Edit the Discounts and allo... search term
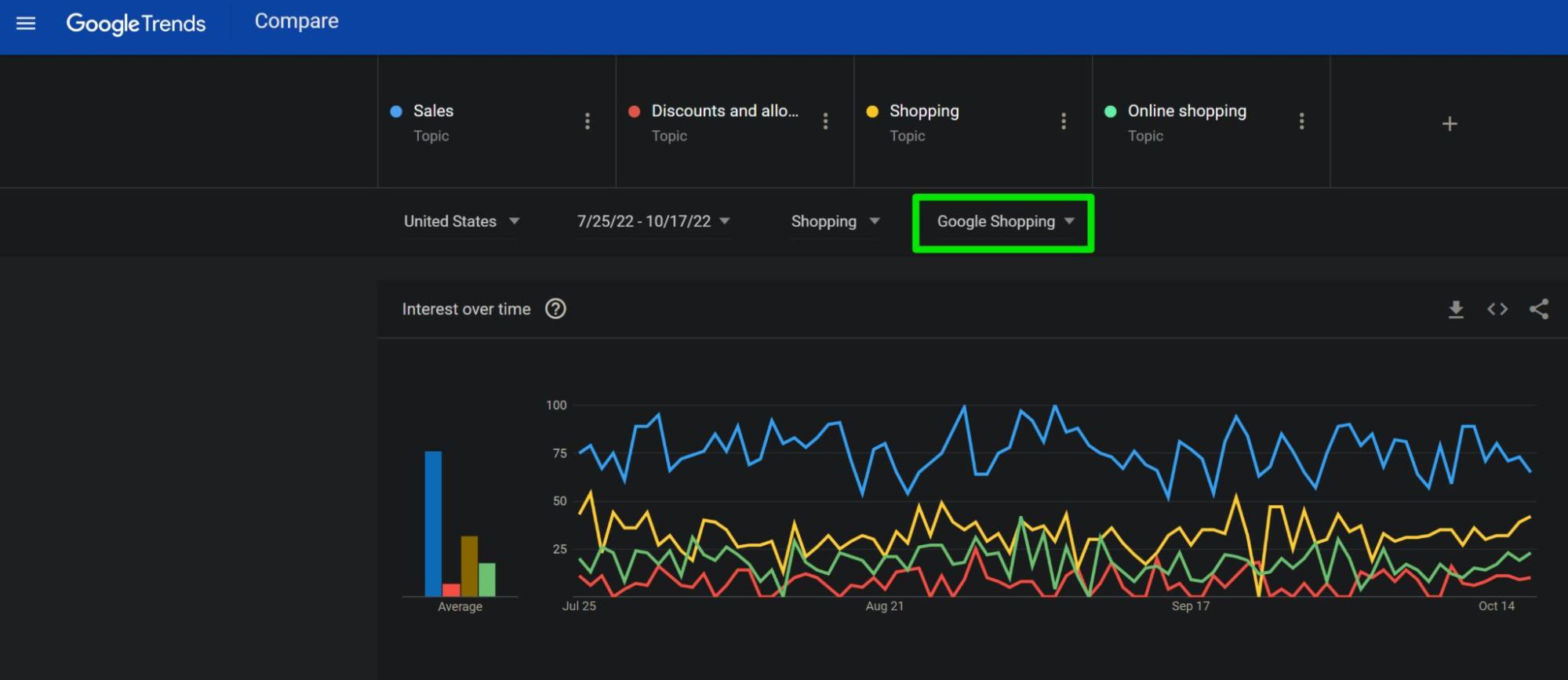The image size is (1568, 680). click(x=725, y=111)
